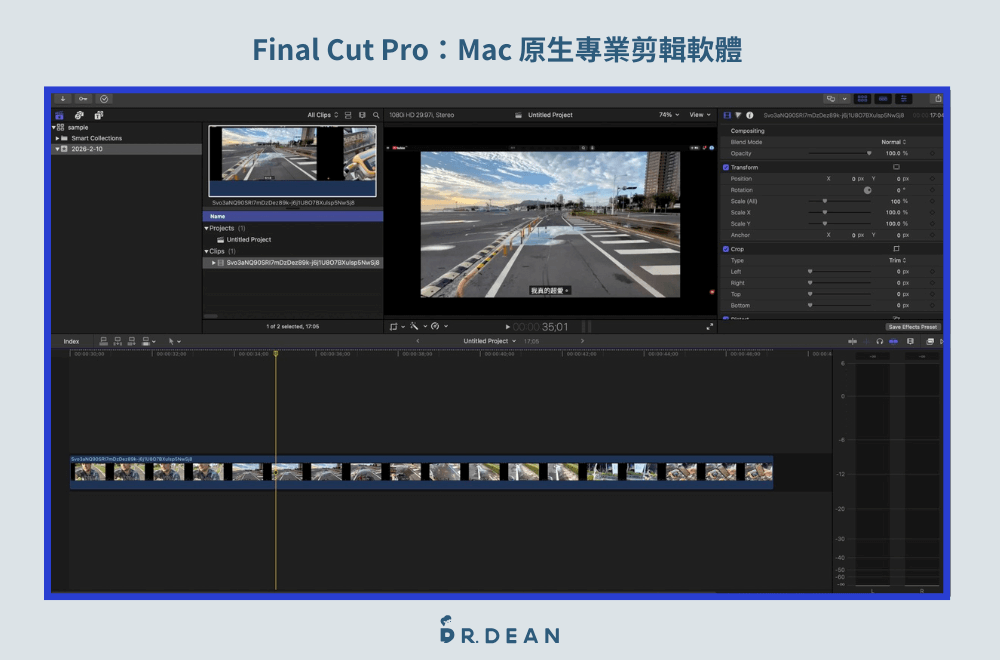This screenshot has height=660, width=1000.
Task: Click the browser filmstrip clip thumbnail
Action: 293,161
